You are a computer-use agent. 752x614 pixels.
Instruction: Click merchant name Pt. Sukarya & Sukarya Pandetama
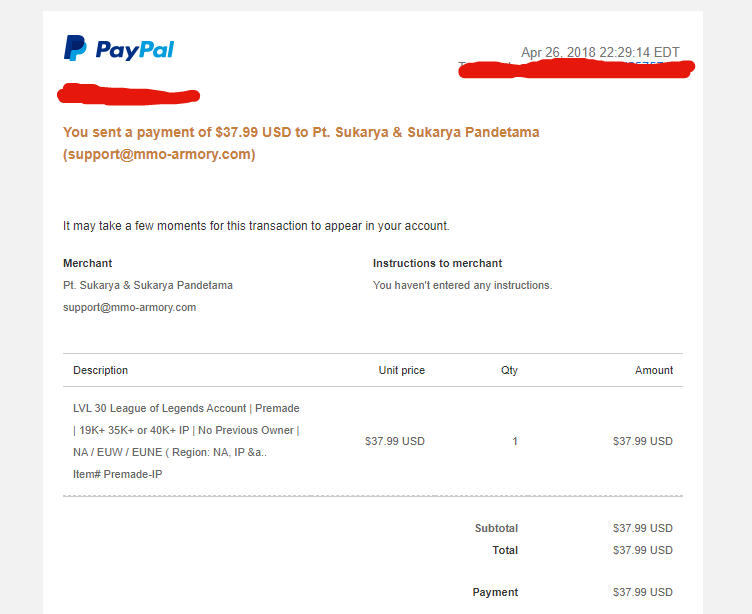click(x=148, y=285)
